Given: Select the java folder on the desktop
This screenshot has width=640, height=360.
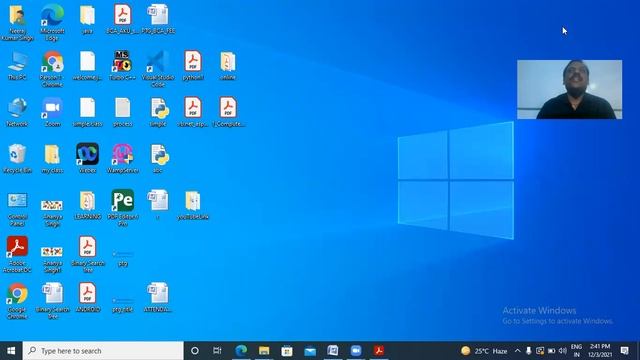Looking at the screenshot, I should point(87,19).
